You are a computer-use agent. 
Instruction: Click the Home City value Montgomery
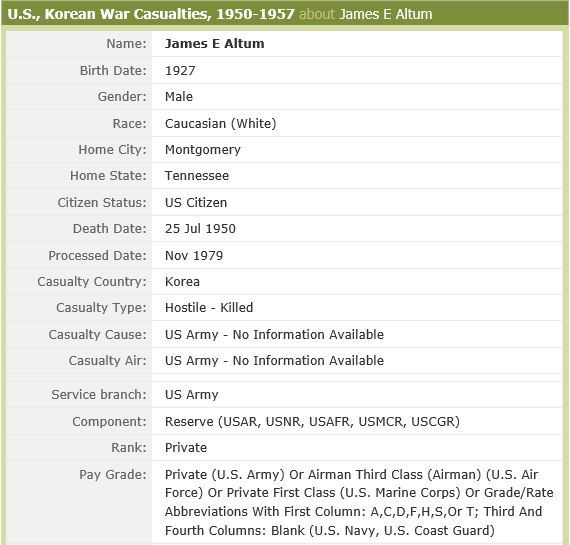[x=203, y=150]
